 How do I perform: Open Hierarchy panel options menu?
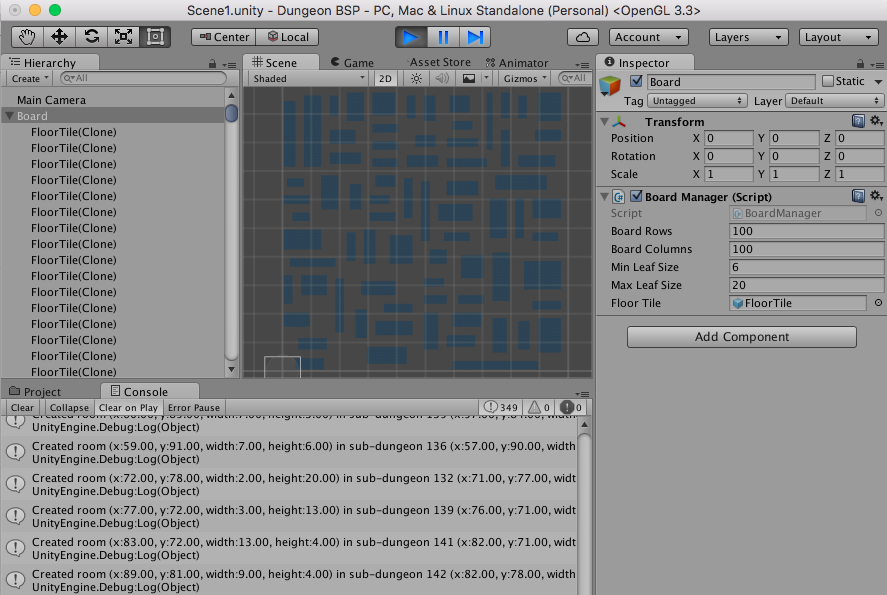(229, 64)
